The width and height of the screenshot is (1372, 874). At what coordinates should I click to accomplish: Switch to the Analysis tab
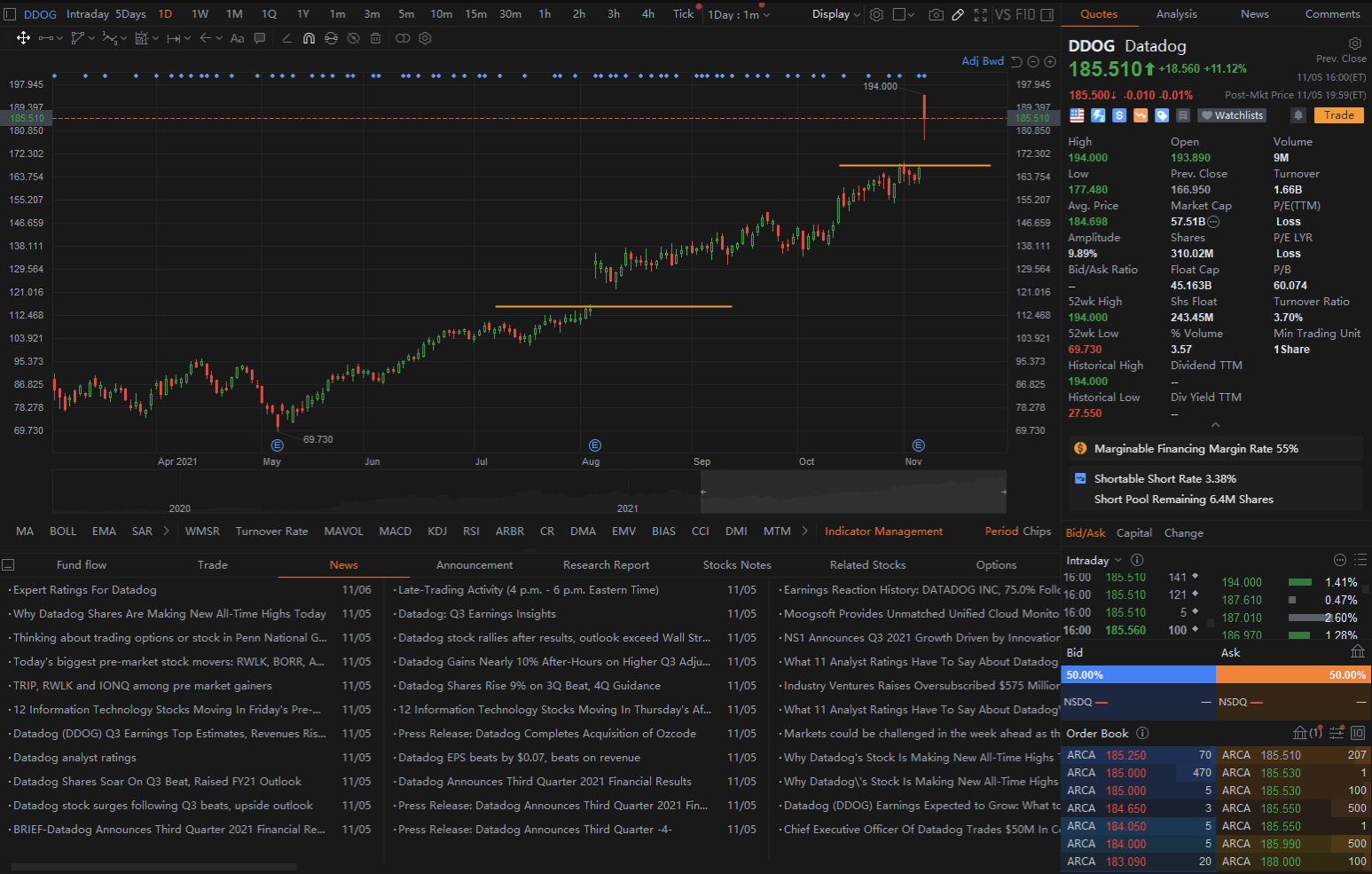1177,14
